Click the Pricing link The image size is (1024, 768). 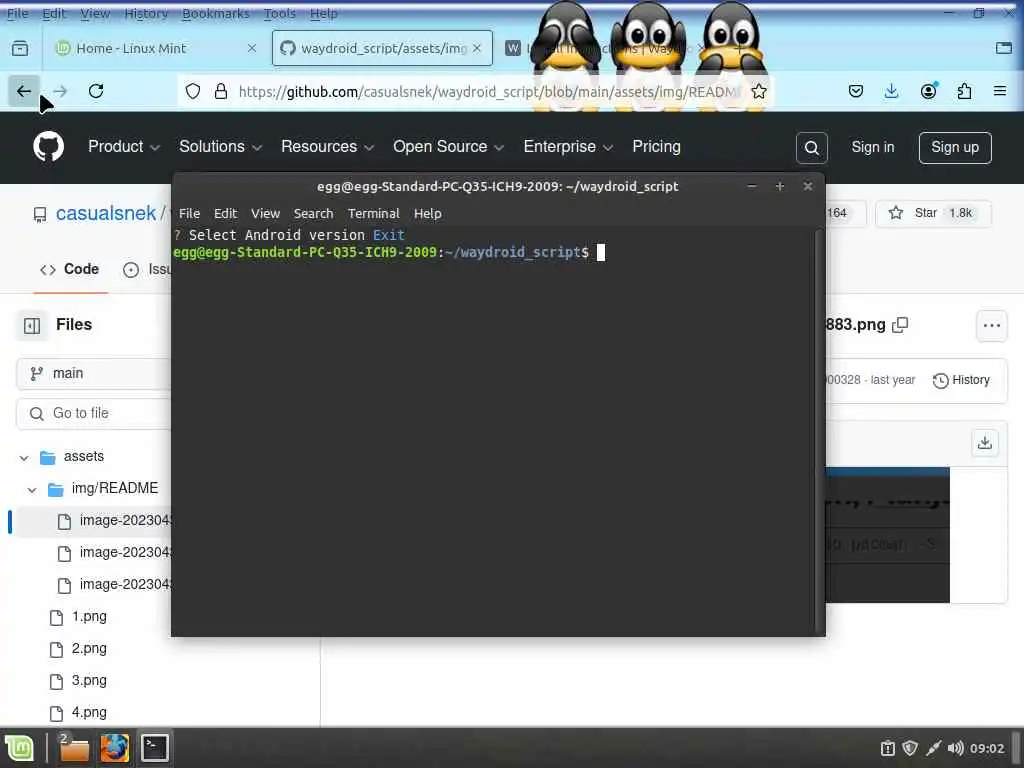pos(656,147)
